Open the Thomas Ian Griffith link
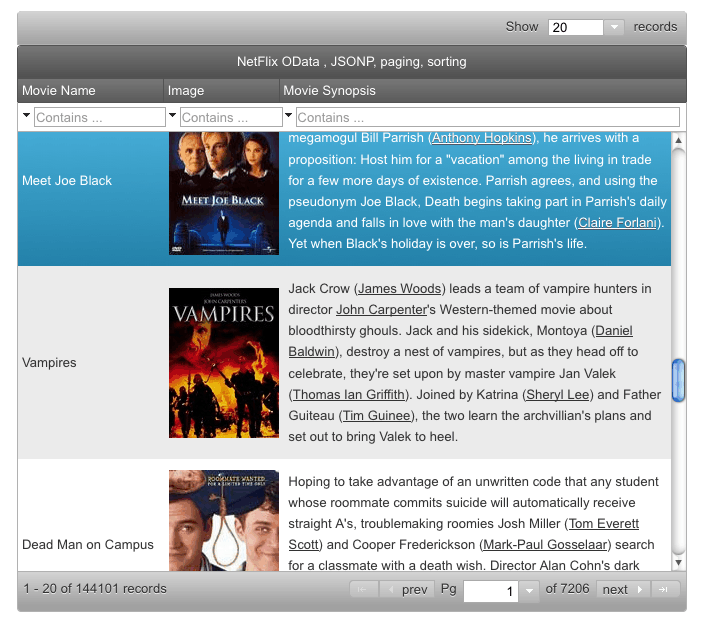The height and width of the screenshot is (620, 716). [349, 394]
